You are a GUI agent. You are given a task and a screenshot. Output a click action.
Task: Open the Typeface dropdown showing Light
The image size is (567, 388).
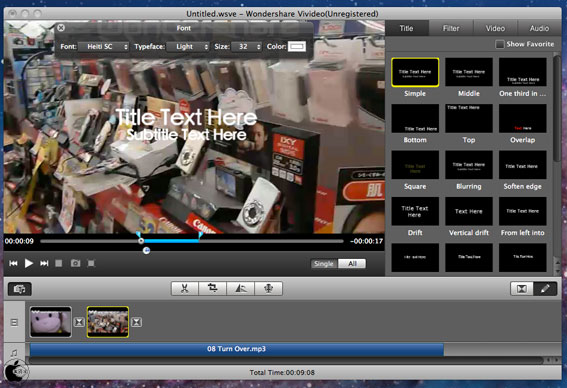188,47
